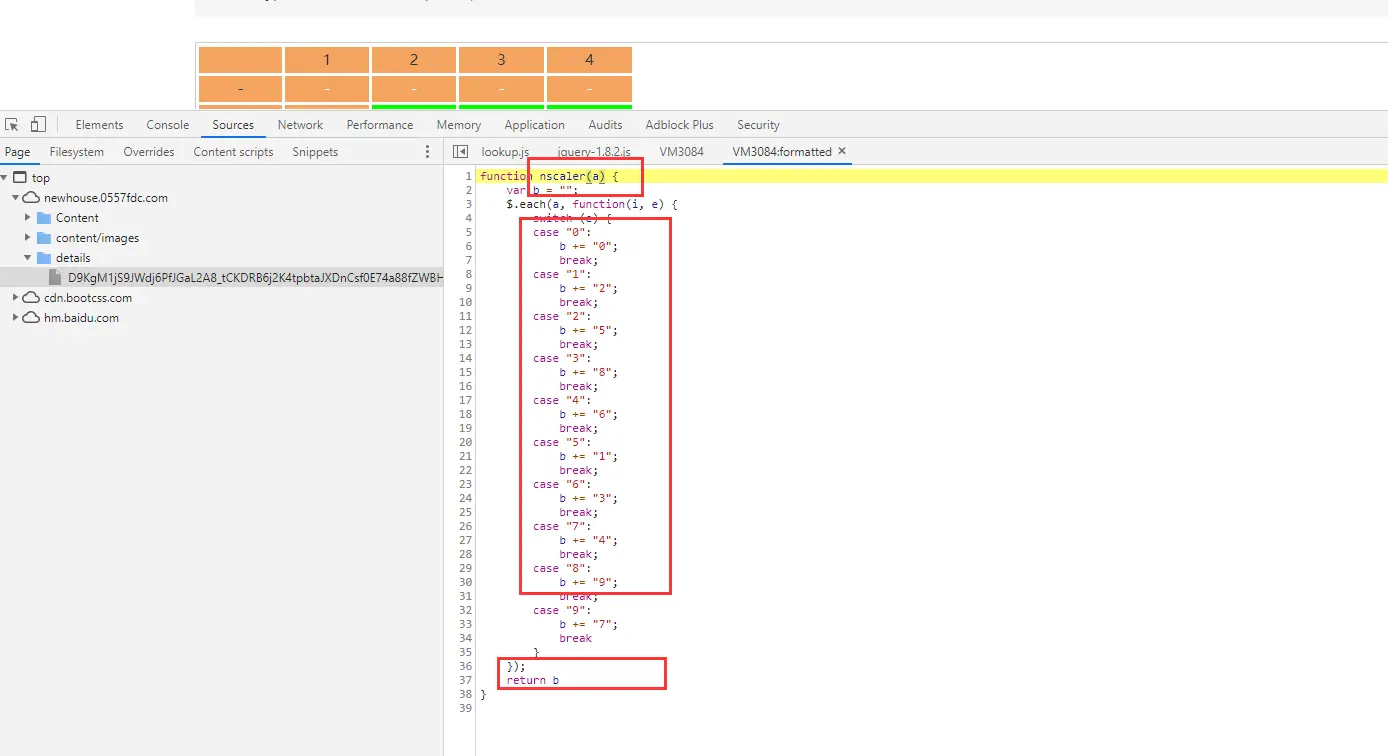Click the cdn.bootcss.com cloud icon

[x=32, y=298]
